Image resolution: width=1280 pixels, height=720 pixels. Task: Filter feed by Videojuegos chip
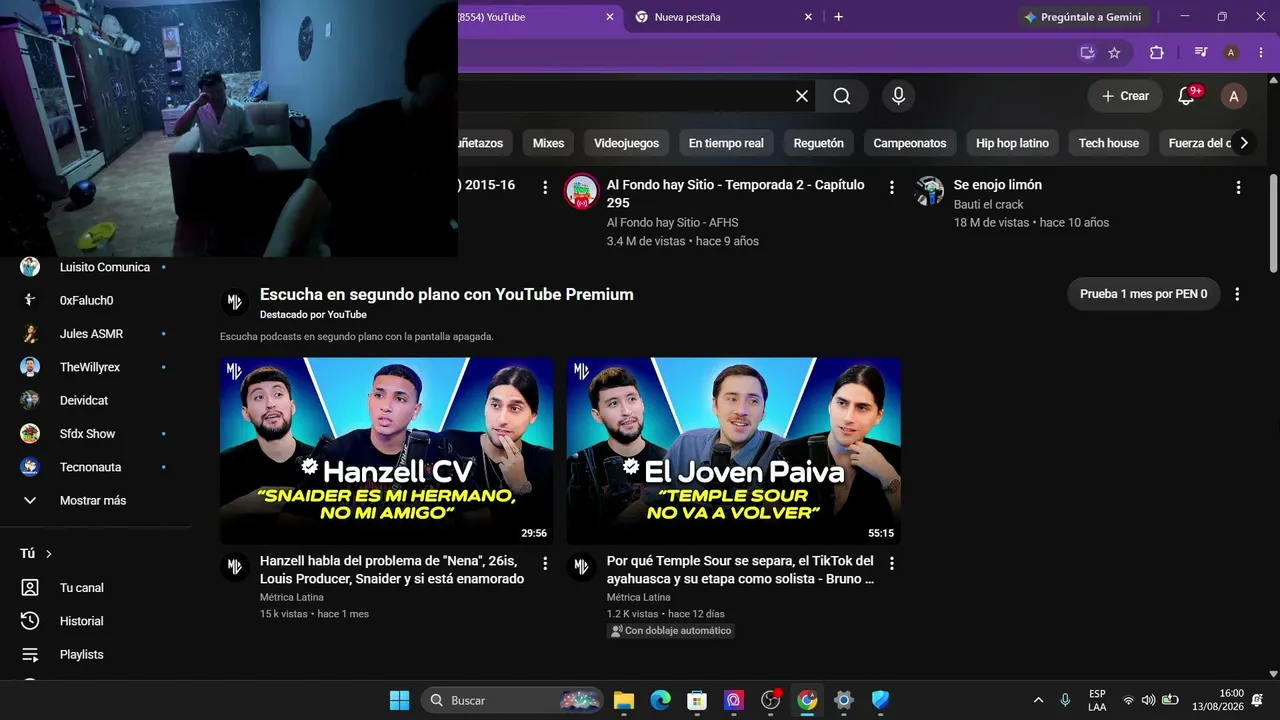[x=626, y=143]
